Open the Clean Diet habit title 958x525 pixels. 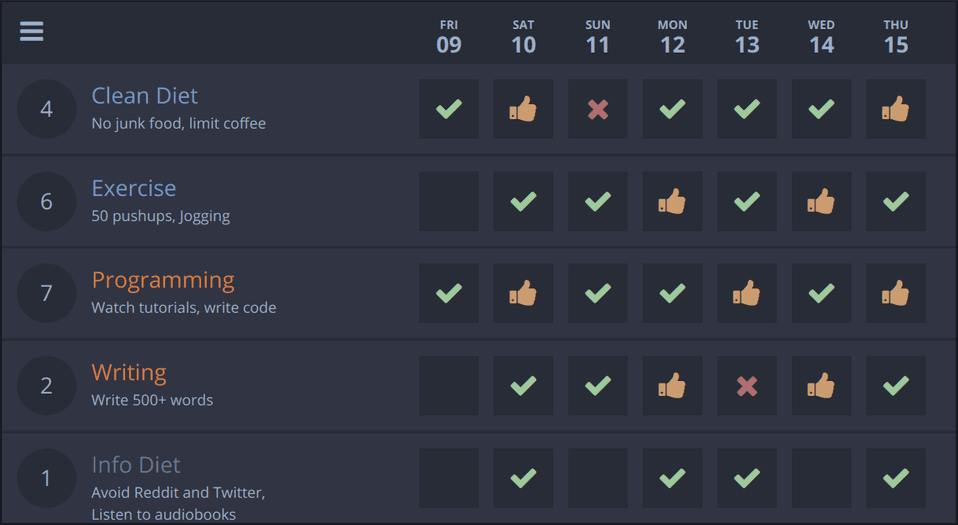coord(145,96)
